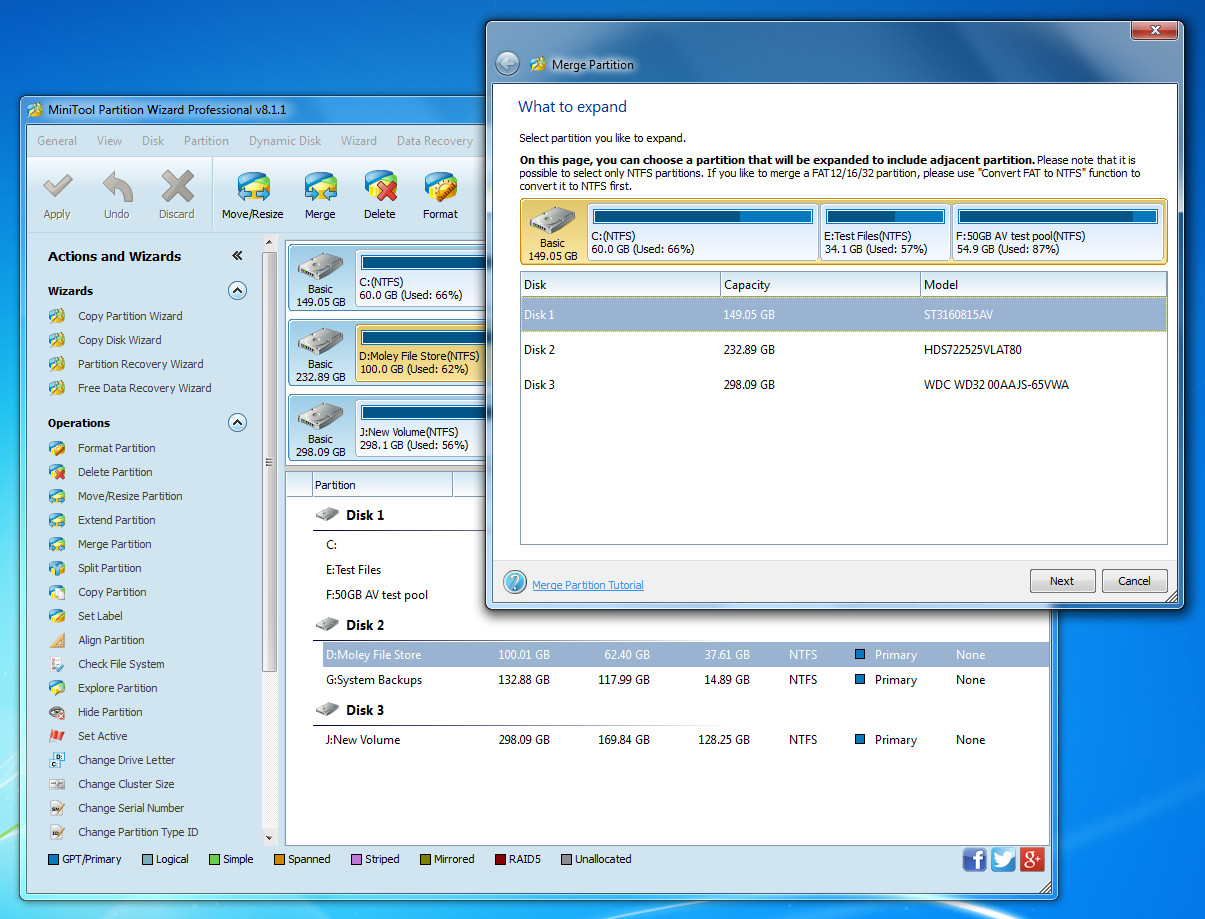Choose Merge Partition in Operations list
This screenshot has height=919, width=1205.
(114, 544)
